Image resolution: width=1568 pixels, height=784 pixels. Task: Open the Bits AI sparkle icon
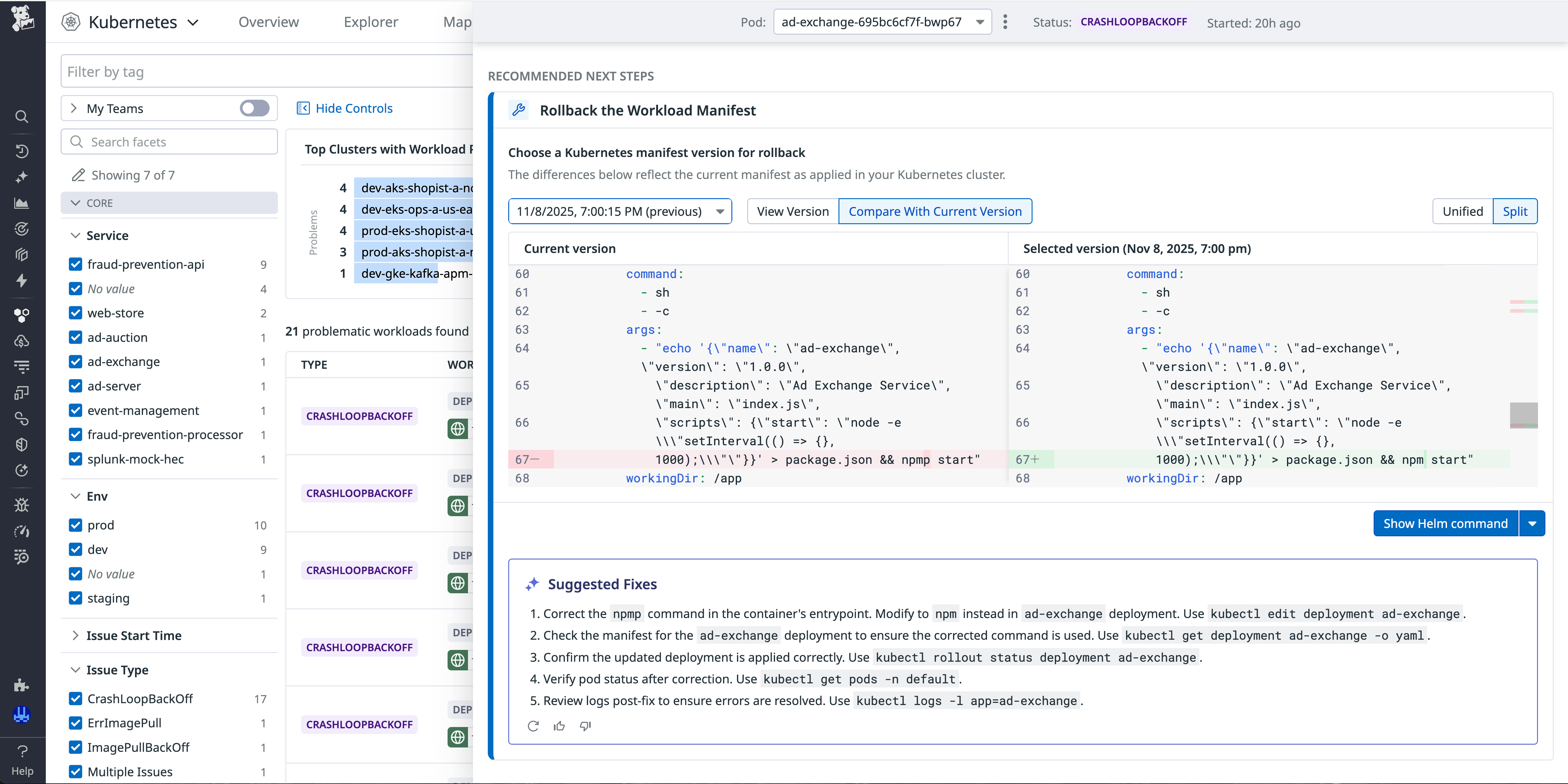(x=22, y=177)
